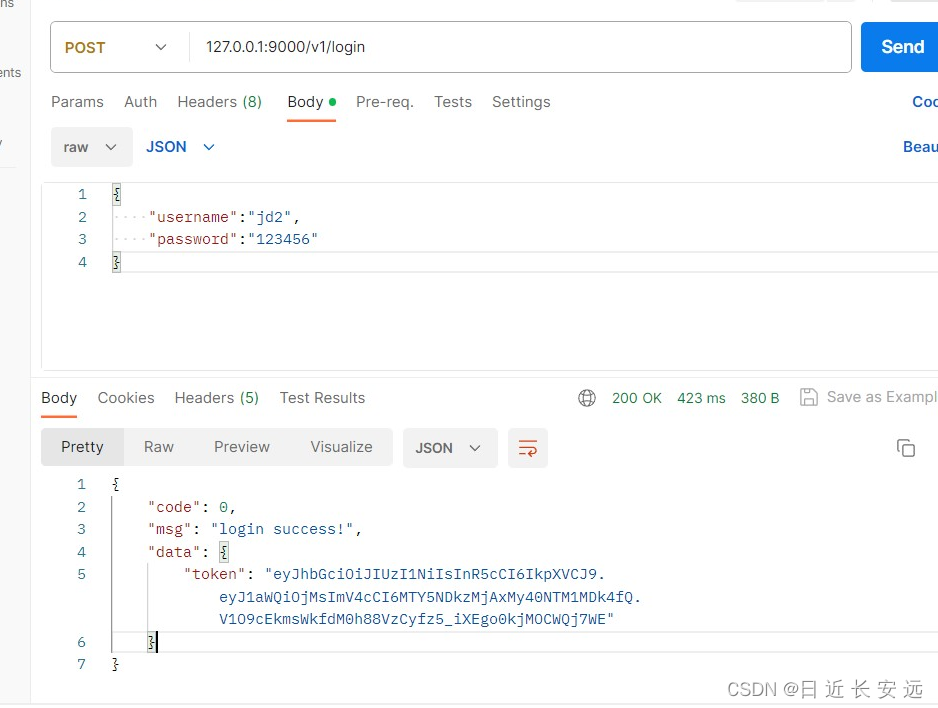Toggle the wrap lines icon
The height and width of the screenshot is (708, 938).
(x=528, y=448)
